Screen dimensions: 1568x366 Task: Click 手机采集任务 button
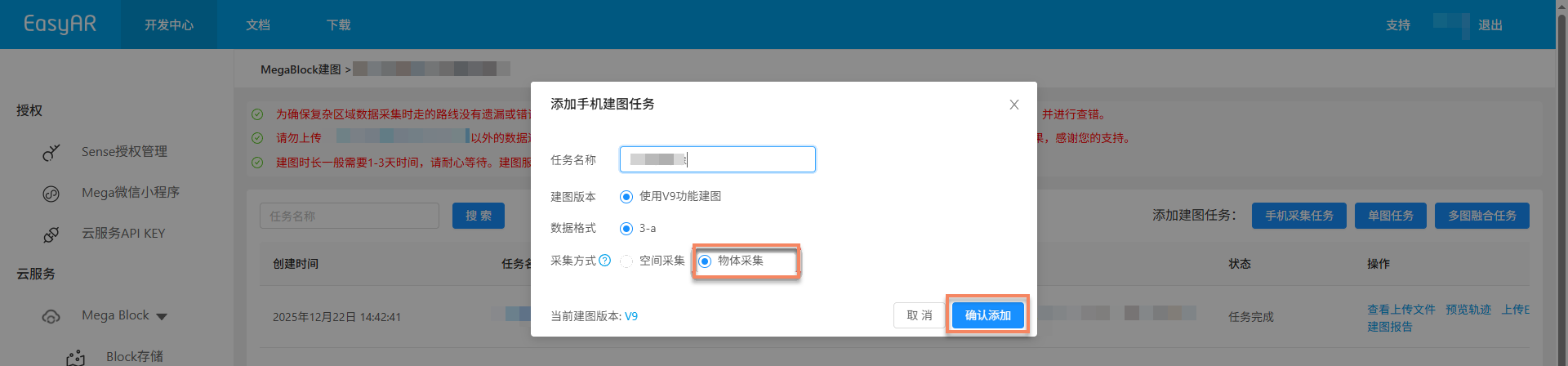[1299, 216]
